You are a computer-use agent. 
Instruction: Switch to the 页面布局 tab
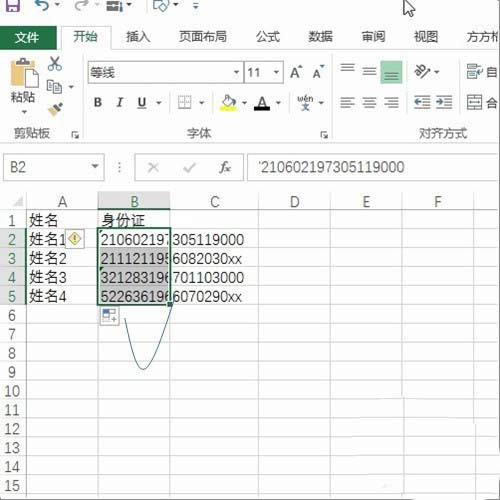(x=203, y=37)
